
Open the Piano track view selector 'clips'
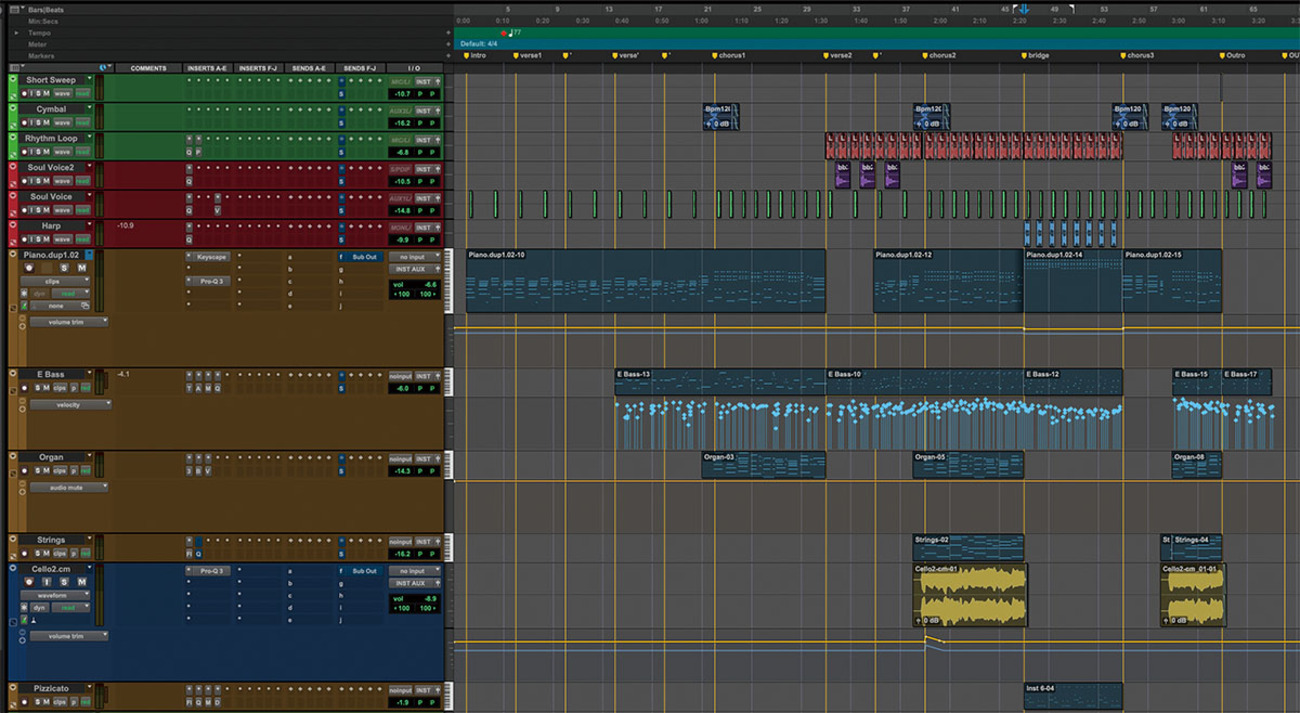coord(54,281)
